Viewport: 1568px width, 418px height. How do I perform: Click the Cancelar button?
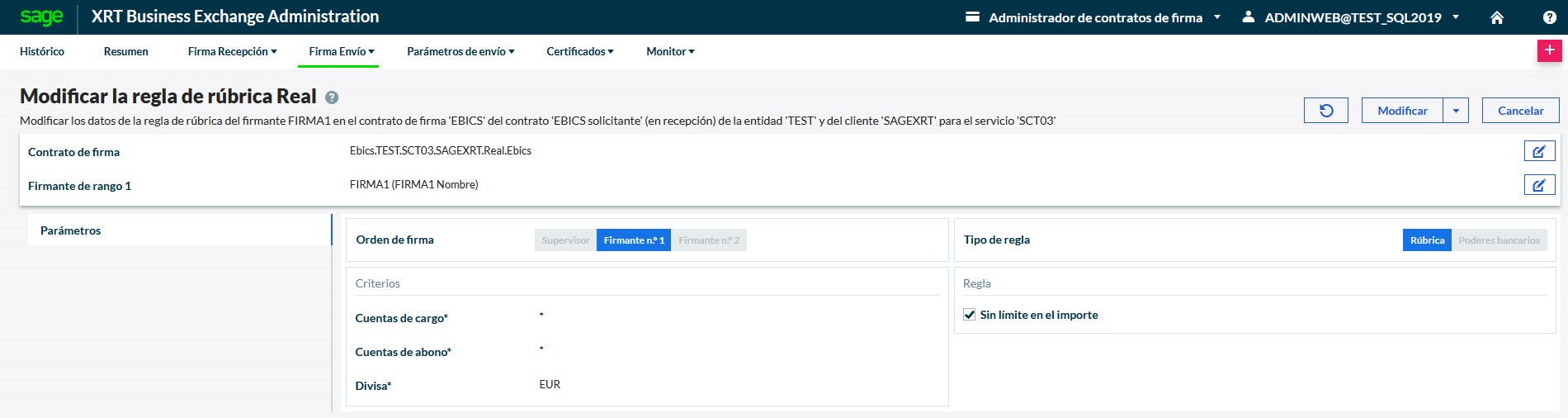point(1520,111)
